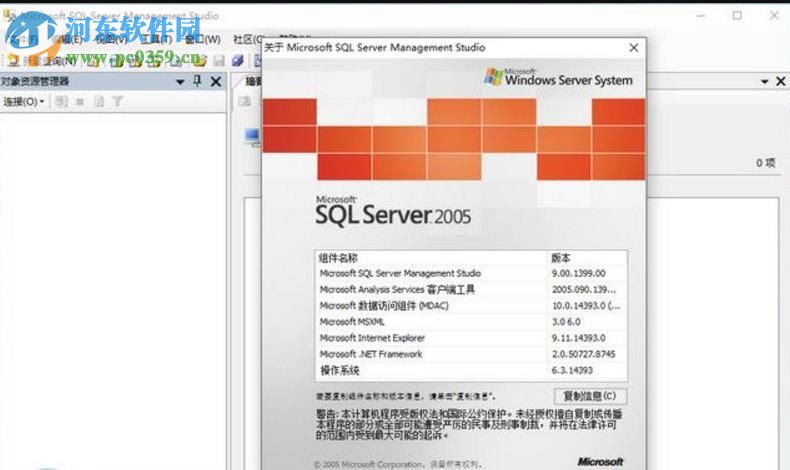
Task: Minimize the Management Studio main window
Action: (701, 16)
